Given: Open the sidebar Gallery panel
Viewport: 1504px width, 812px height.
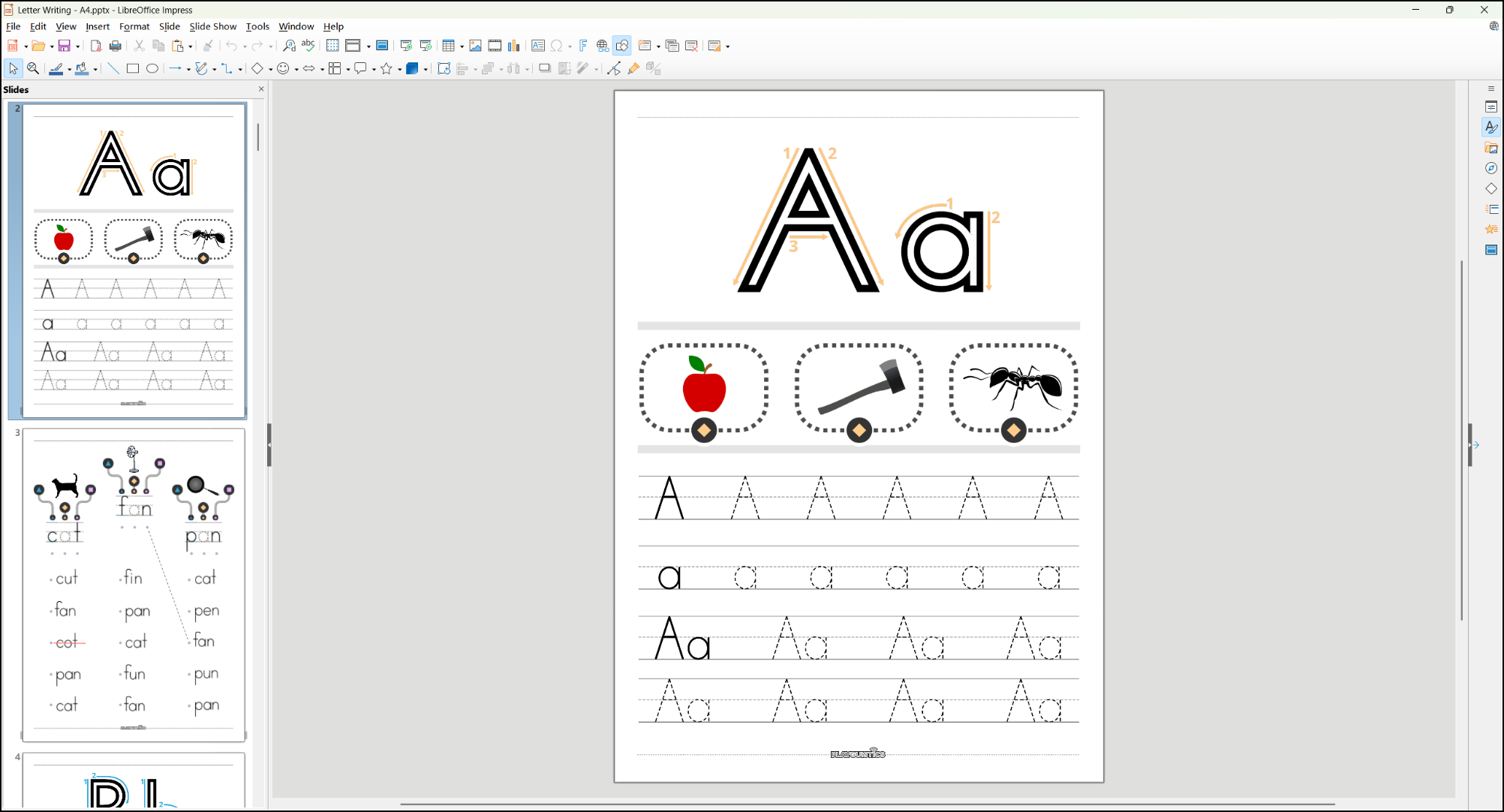Looking at the screenshot, I should click(x=1491, y=148).
